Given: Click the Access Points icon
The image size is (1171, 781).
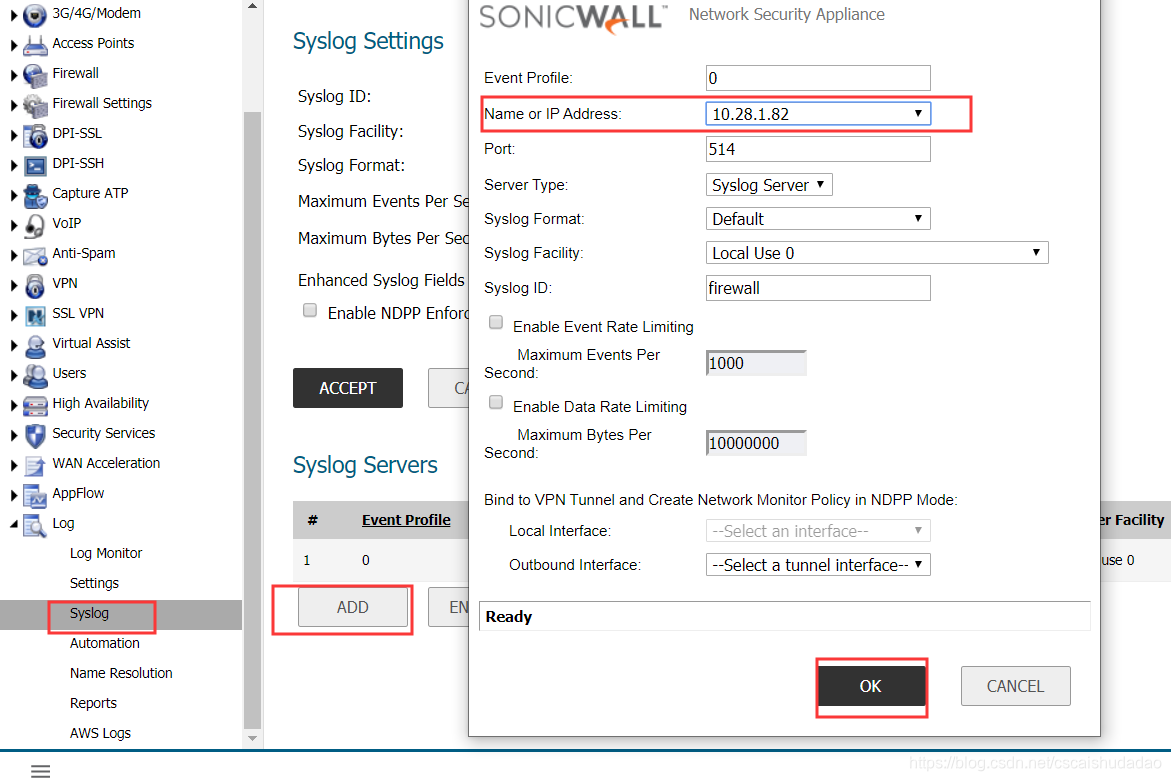Looking at the screenshot, I should pyautogui.click(x=34, y=45).
